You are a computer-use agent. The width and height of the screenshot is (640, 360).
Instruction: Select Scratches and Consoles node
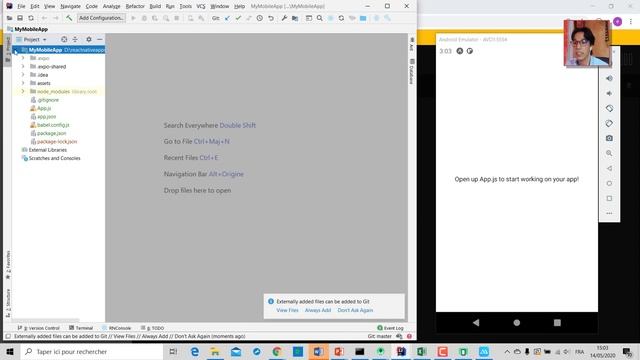point(54,158)
